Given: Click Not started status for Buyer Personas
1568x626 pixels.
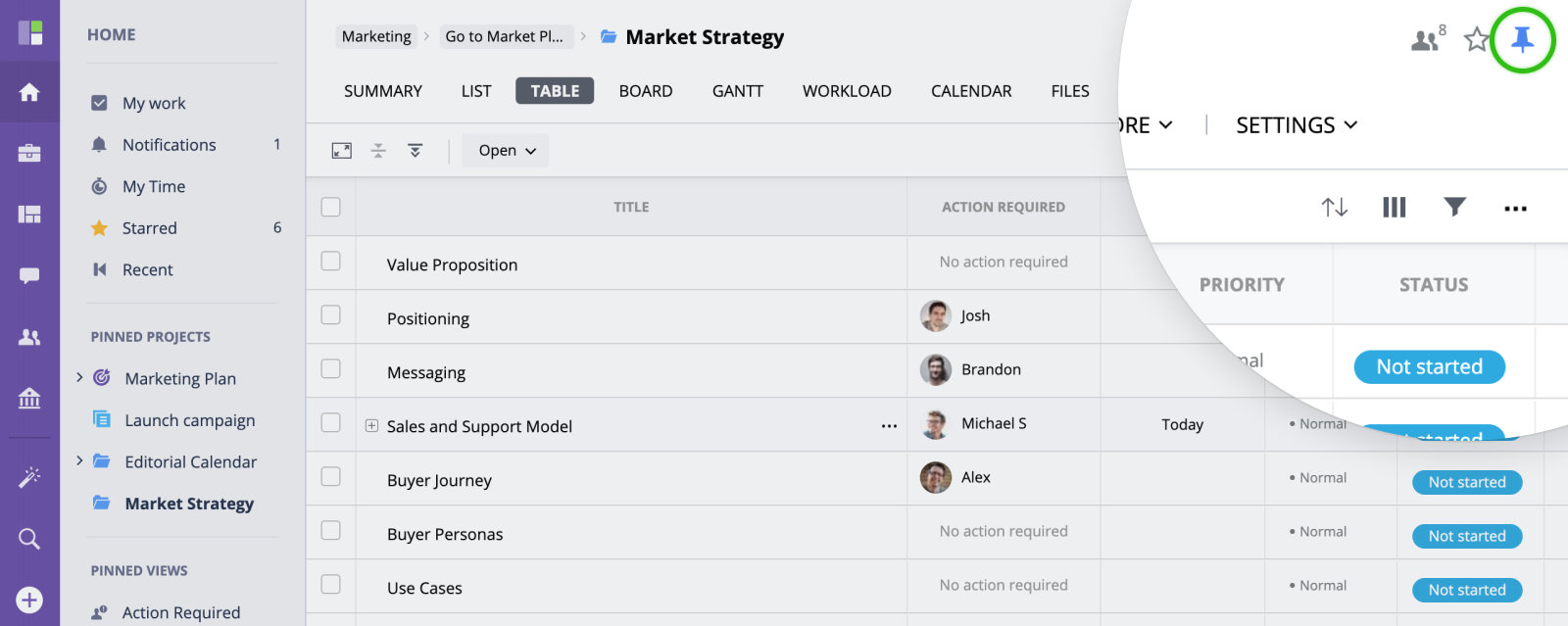Looking at the screenshot, I should (1467, 536).
